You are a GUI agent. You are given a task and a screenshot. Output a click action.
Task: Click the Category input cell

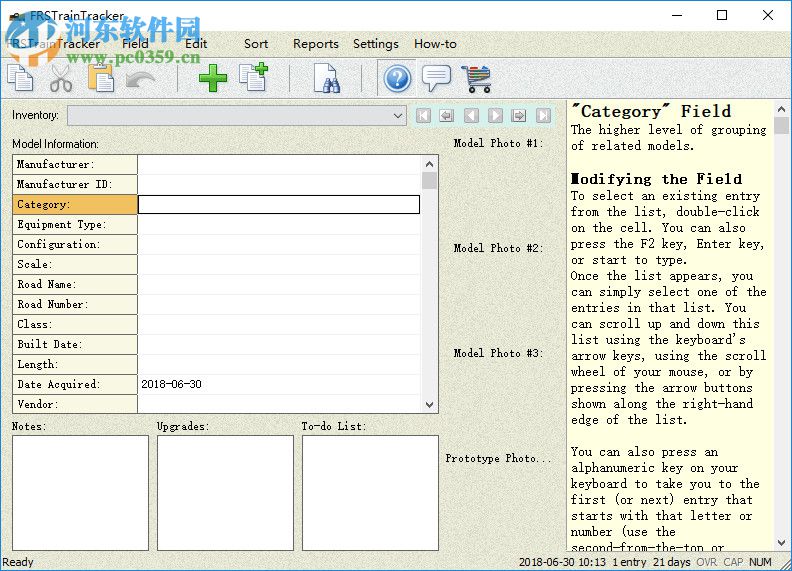tap(279, 204)
